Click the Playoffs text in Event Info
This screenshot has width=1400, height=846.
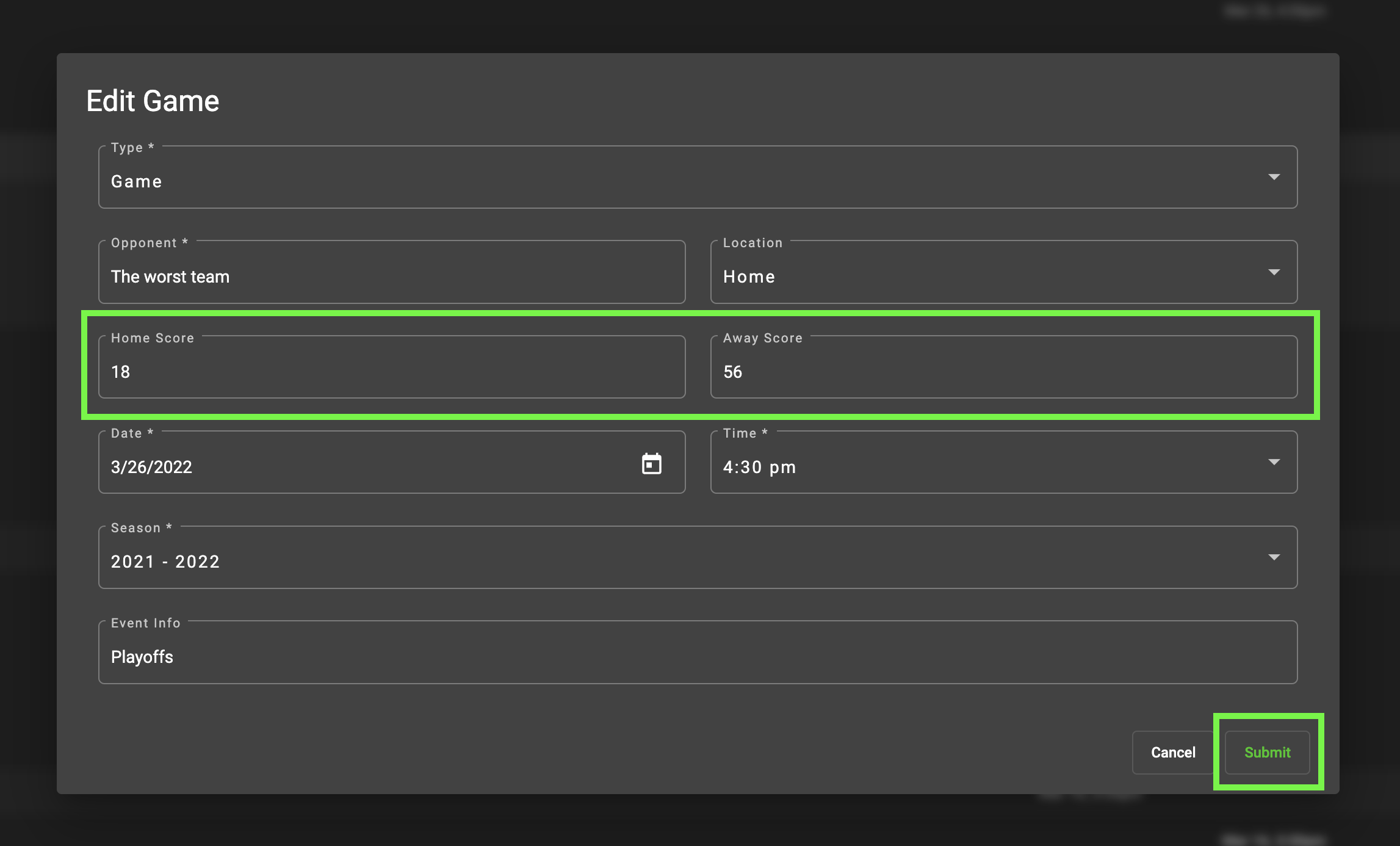point(142,657)
